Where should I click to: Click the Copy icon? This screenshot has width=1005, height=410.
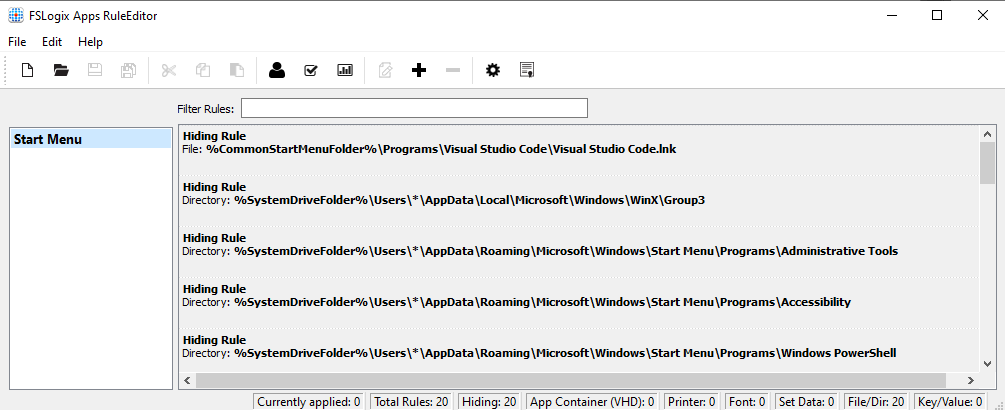click(x=203, y=70)
